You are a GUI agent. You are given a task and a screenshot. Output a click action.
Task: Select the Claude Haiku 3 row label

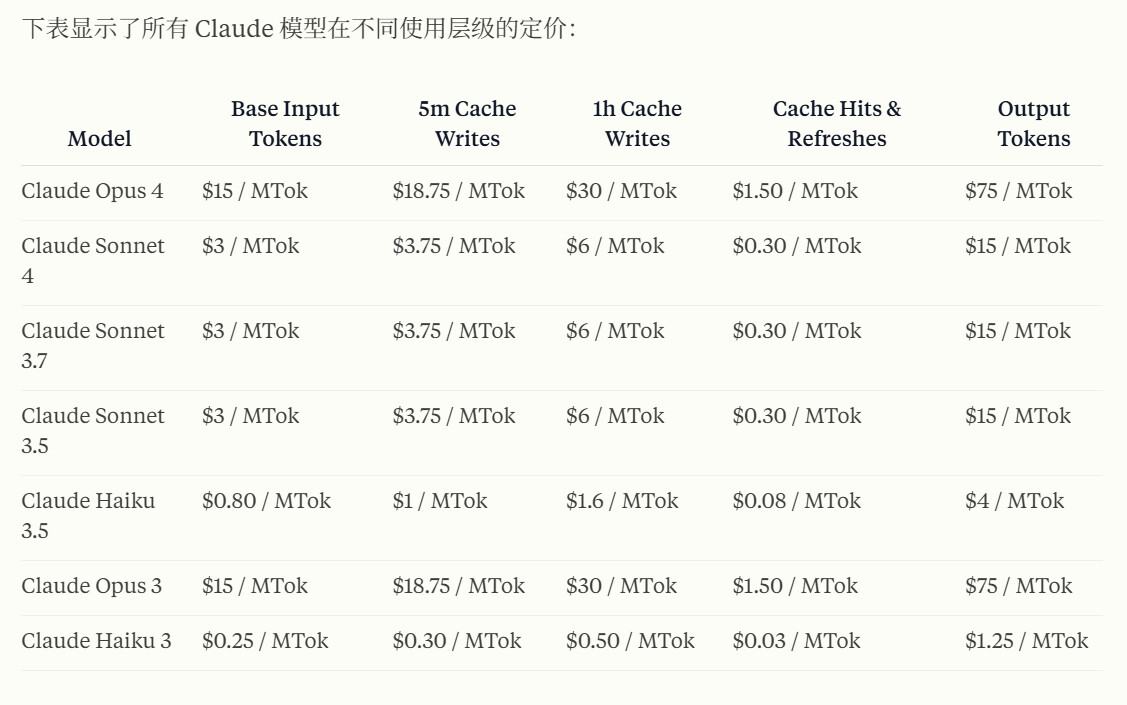[x=96, y=641]
